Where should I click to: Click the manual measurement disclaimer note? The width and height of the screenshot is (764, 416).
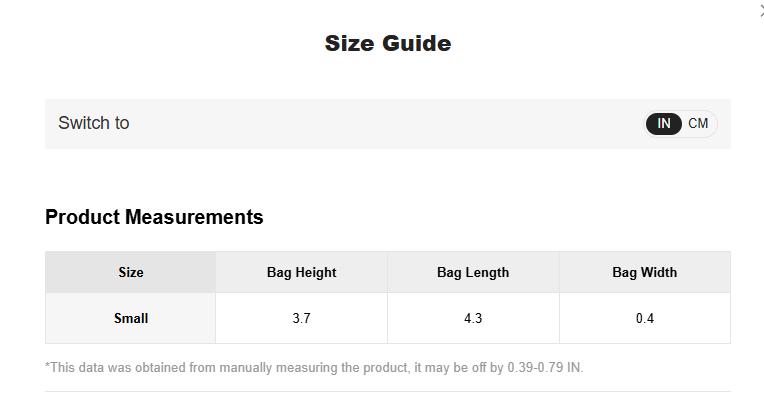coord(314,367)
